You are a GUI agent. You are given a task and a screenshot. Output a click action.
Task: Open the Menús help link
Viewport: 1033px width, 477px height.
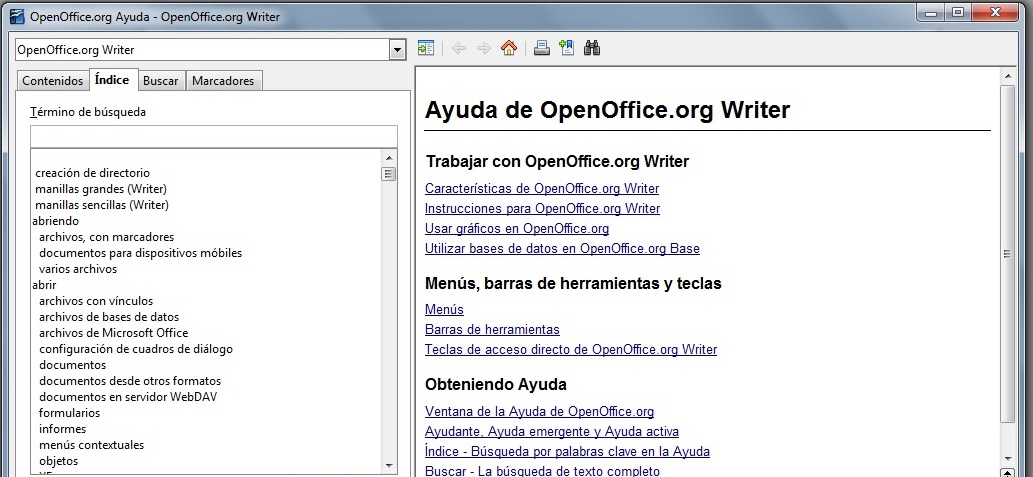pyautogui.click(x=444, y=310)
